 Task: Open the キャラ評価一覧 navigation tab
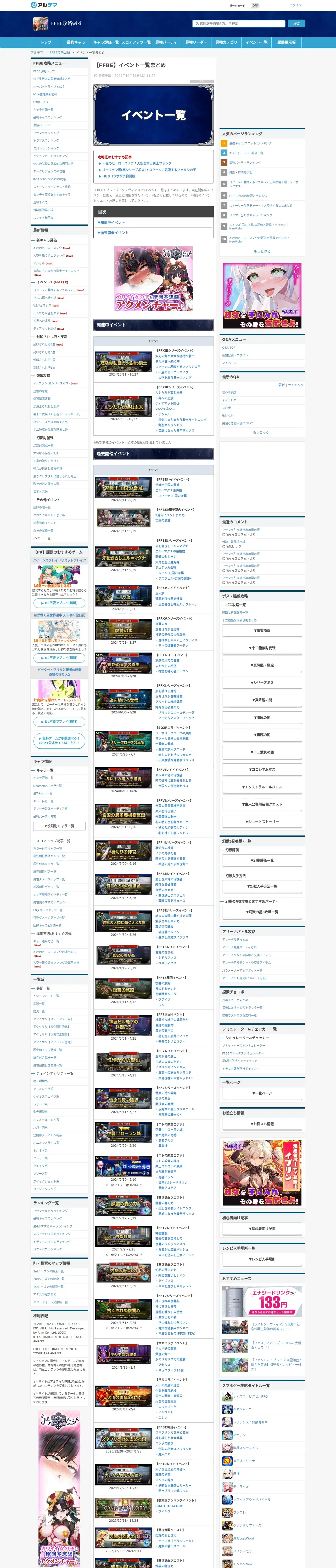(105, 43)
